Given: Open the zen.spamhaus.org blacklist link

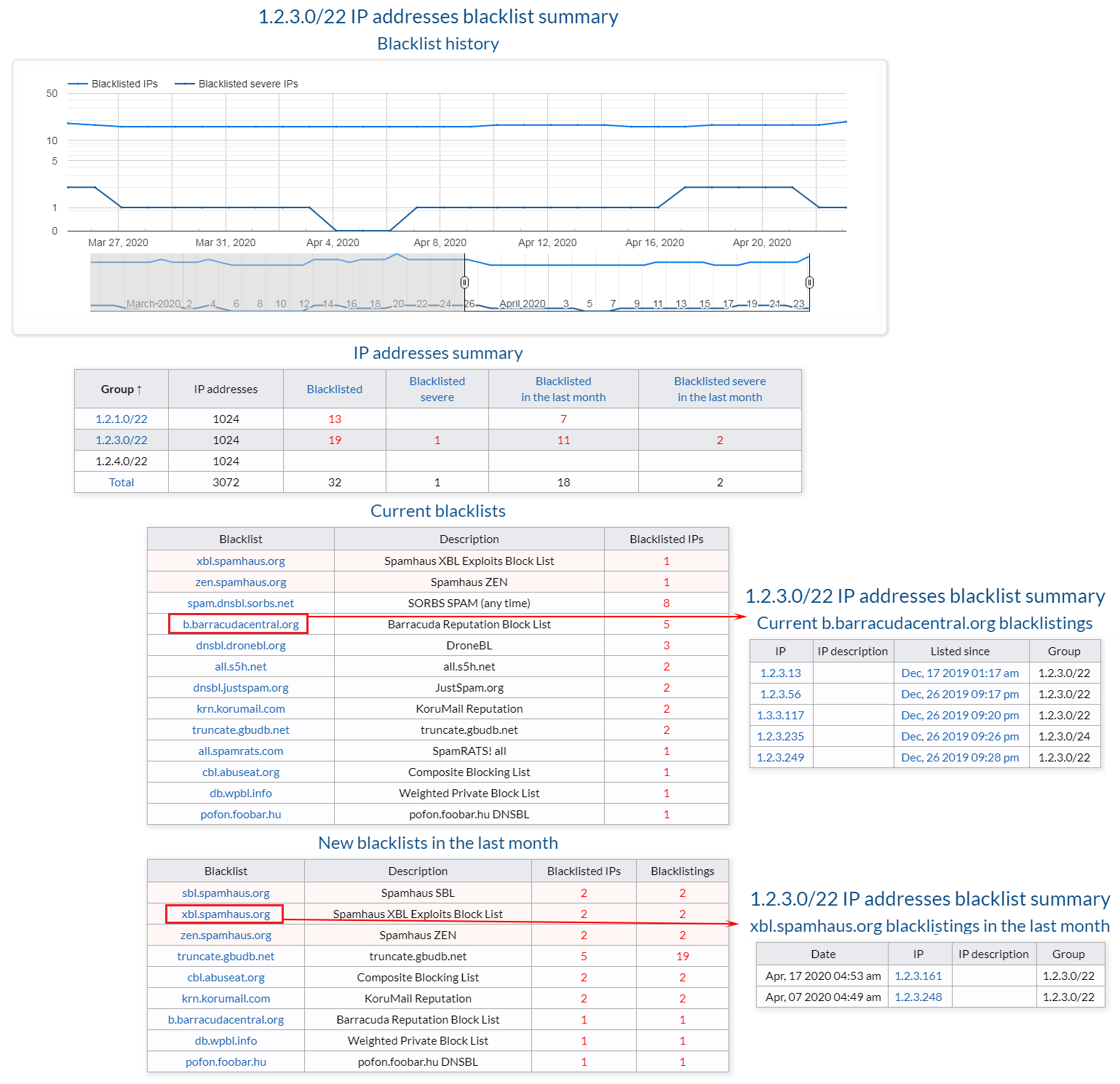Looking at the screenshot, I should [x=241, y=582].
